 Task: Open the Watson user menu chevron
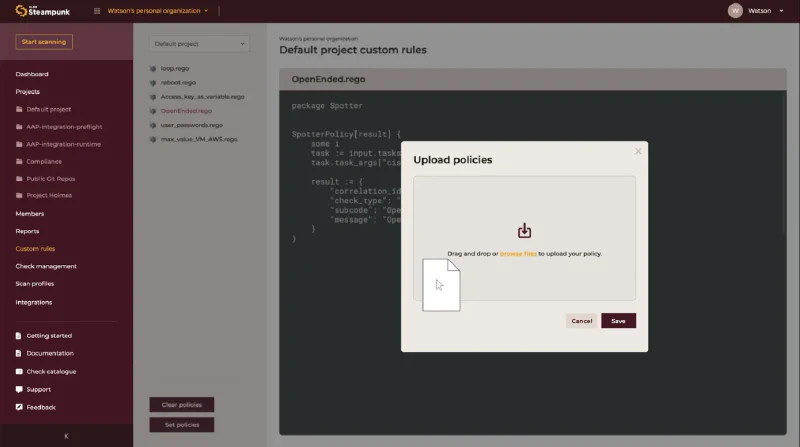(x=781, y=11)
